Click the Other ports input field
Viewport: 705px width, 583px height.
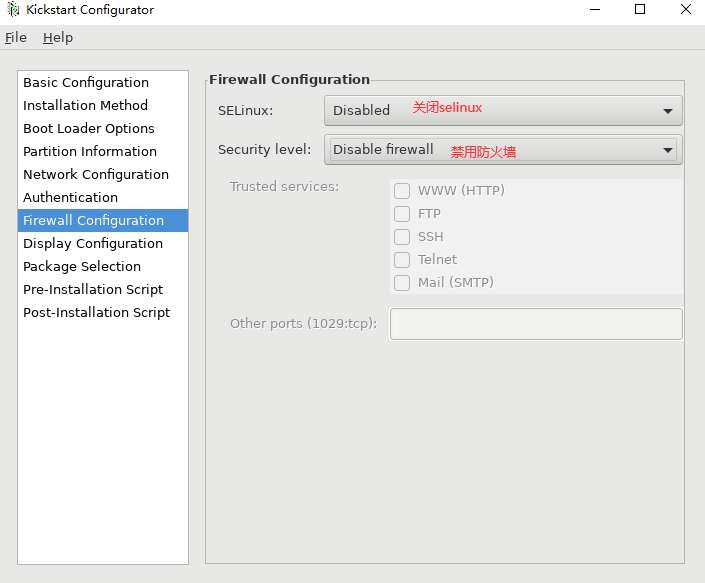536,324
